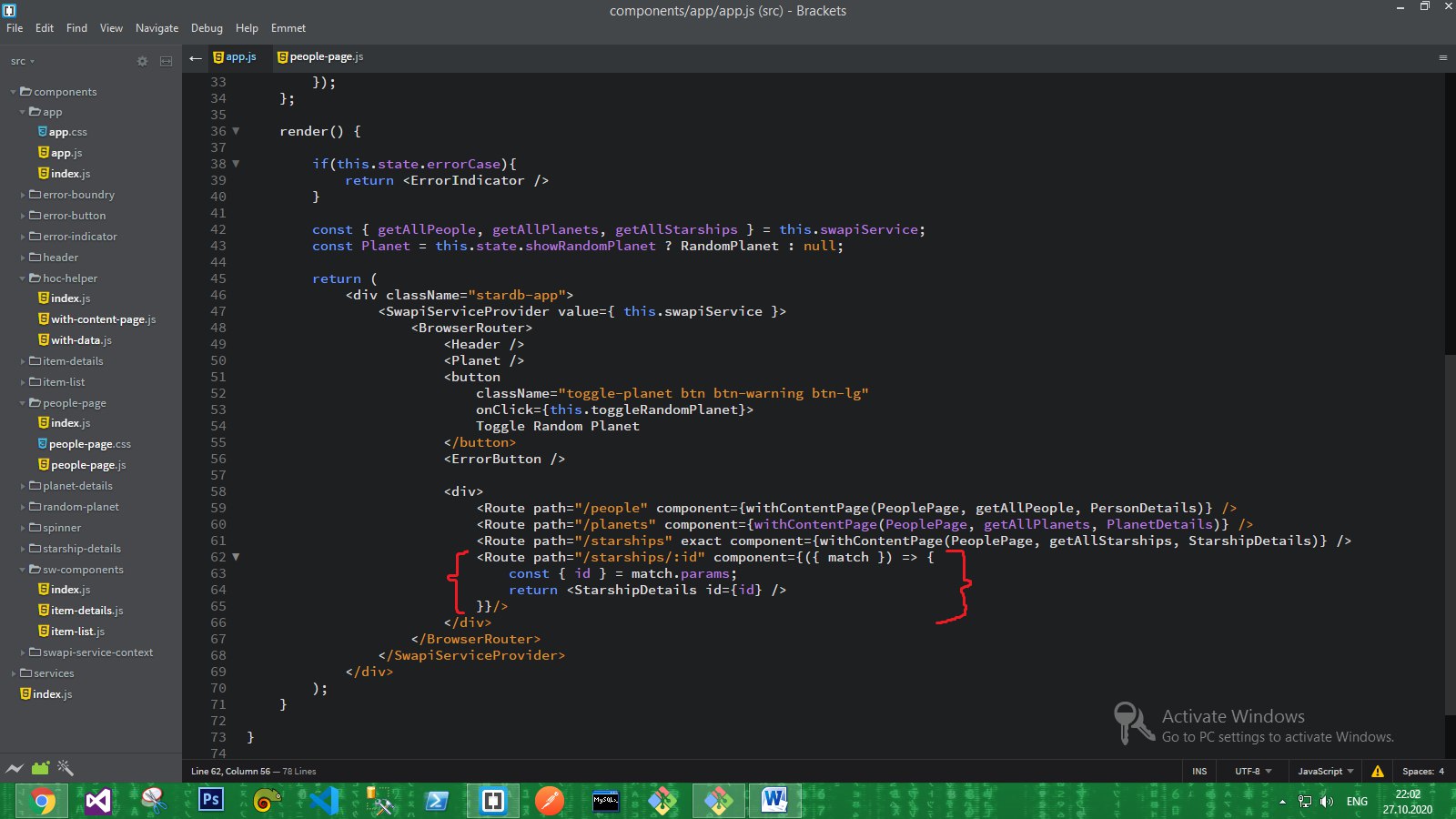Open the UTF-8 encoding dropdown
Image resolution: width=1456 pixels, height=819 pixels.
coord(1251,771)
